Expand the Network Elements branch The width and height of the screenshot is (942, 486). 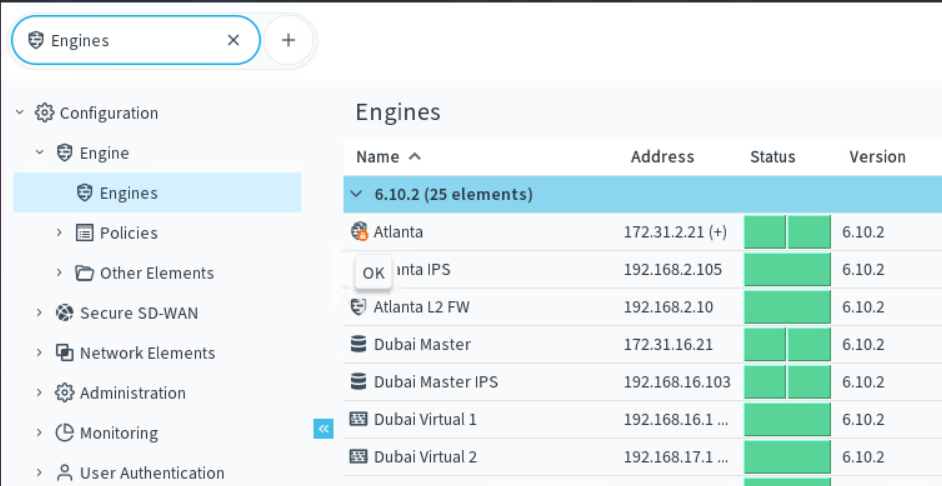(39, 353)
